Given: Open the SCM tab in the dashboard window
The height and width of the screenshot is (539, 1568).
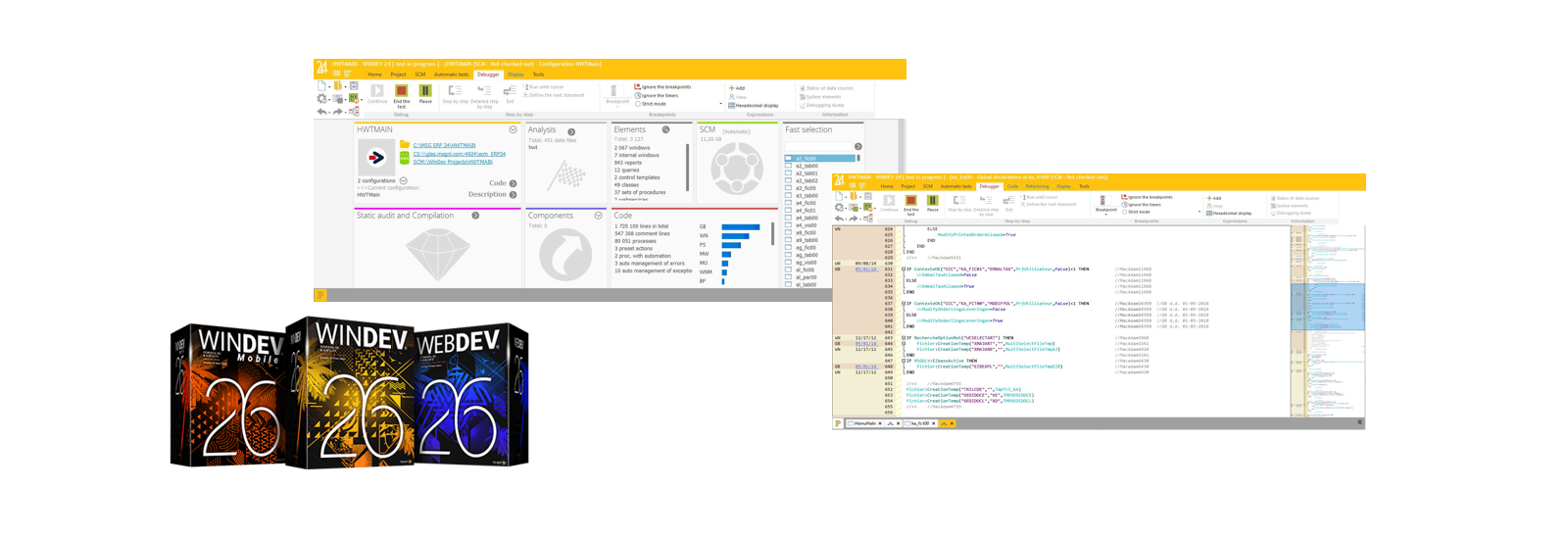Looking at the screenshot, I should [x=419, y=74].
